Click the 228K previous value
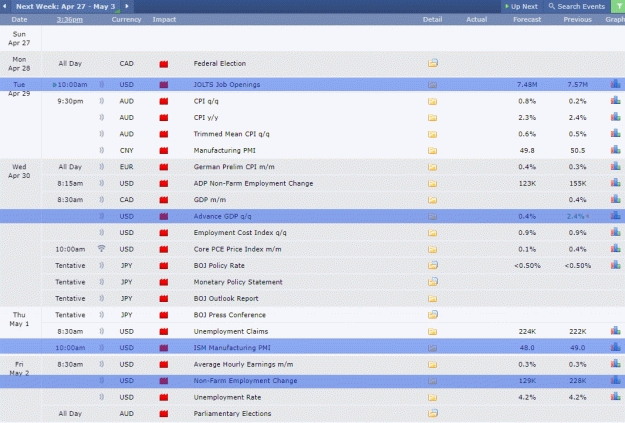 (x=578, y=381)
